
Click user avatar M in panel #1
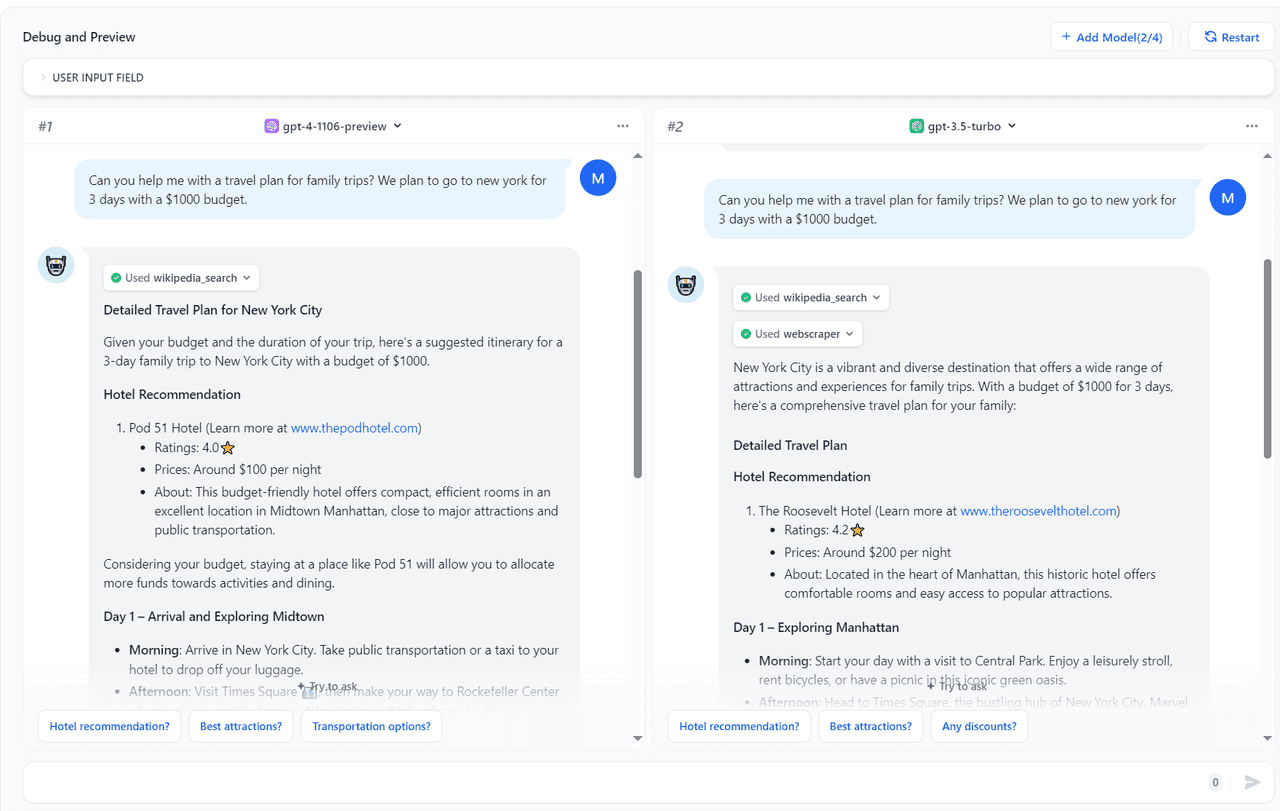pos(598,178)
